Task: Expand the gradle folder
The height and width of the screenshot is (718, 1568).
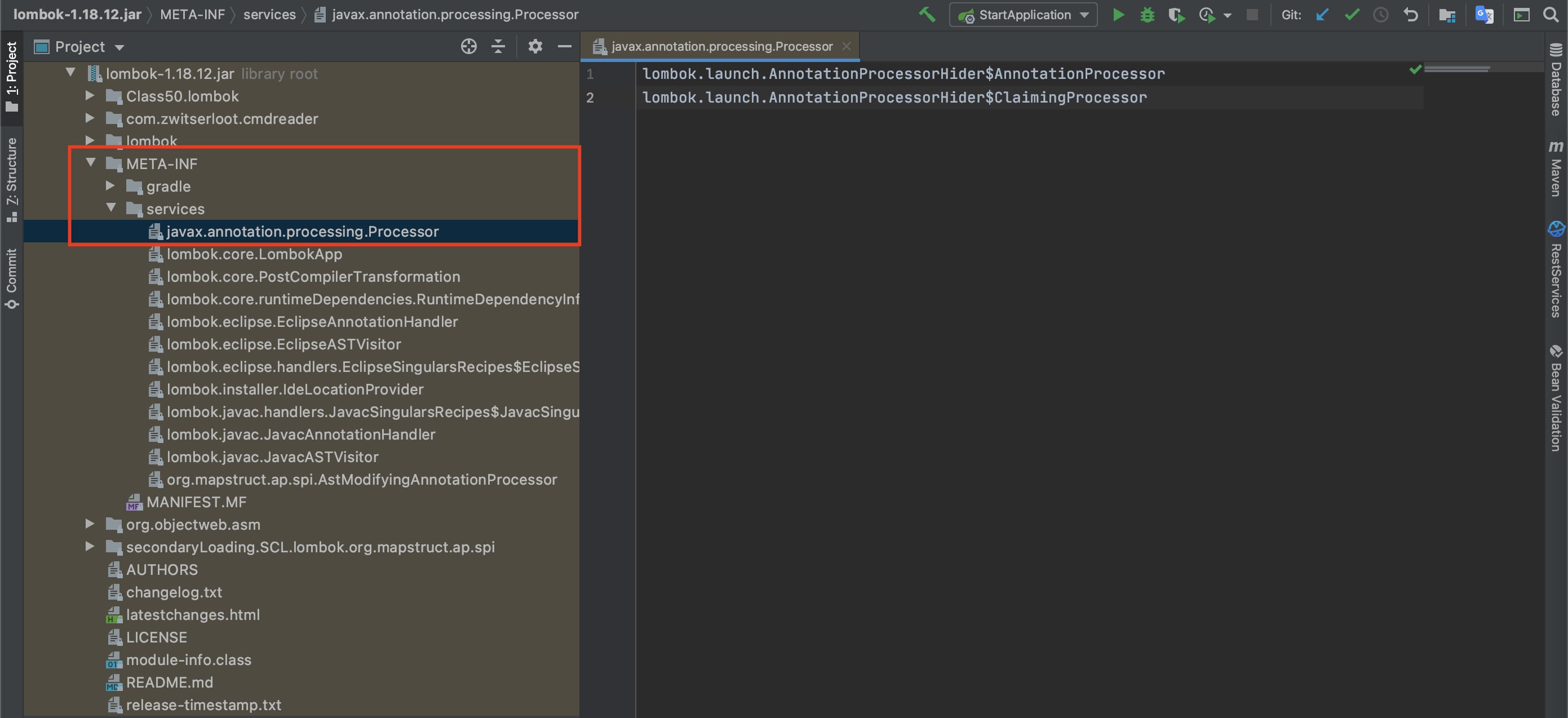Action: click(x=111, y=185)
